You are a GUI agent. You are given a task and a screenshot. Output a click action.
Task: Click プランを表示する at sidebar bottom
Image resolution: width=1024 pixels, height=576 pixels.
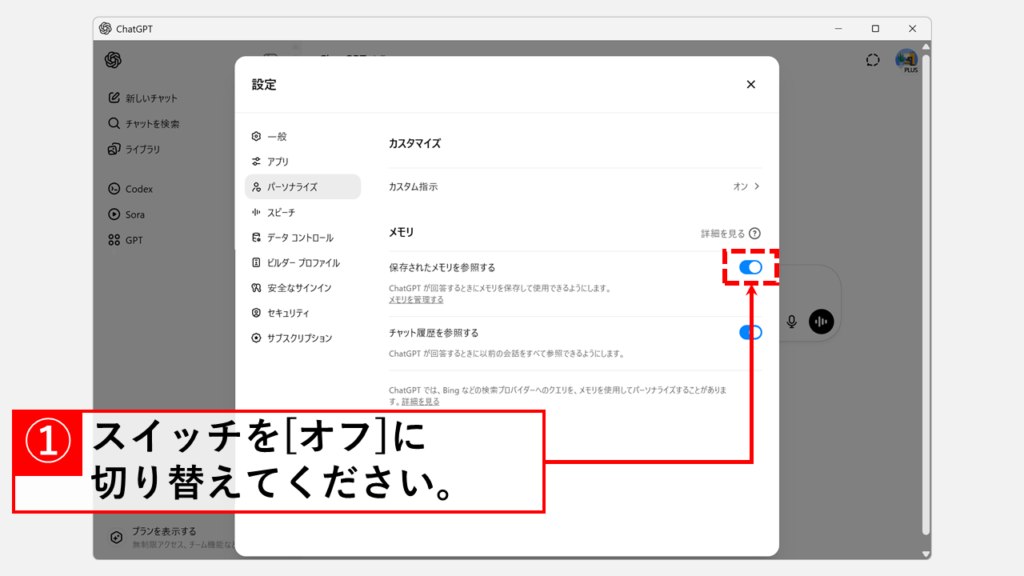(x=164, y=531)
